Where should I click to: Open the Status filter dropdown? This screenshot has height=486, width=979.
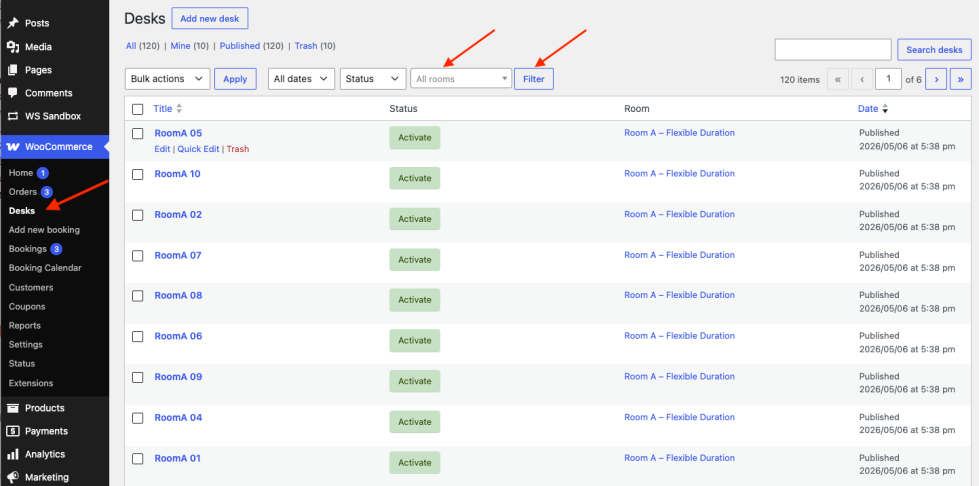point(373,79)
